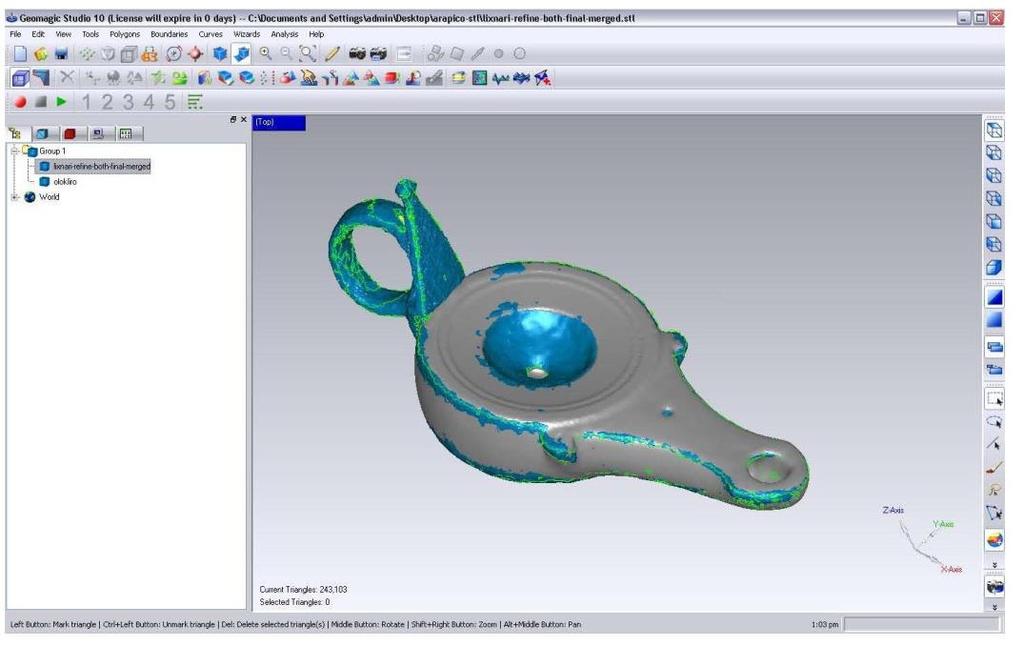
Task: Click the Zoom Out magnifier icon
Action: [x=286, y=54]
